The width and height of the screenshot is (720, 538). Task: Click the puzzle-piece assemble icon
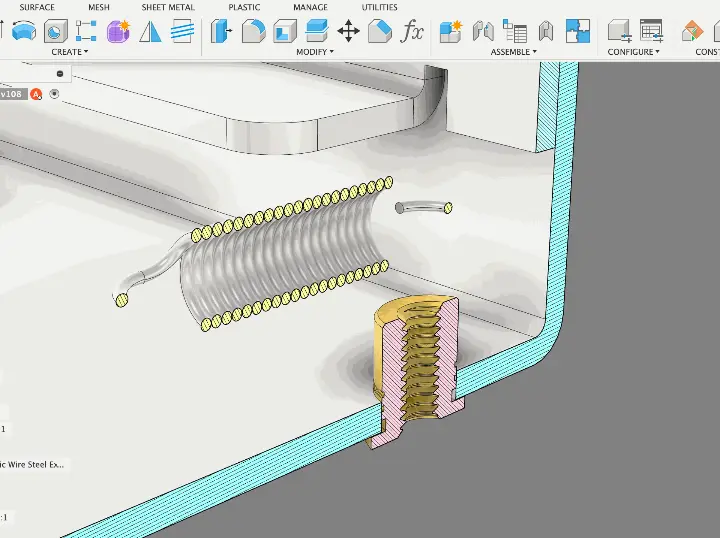pos(577,32)
